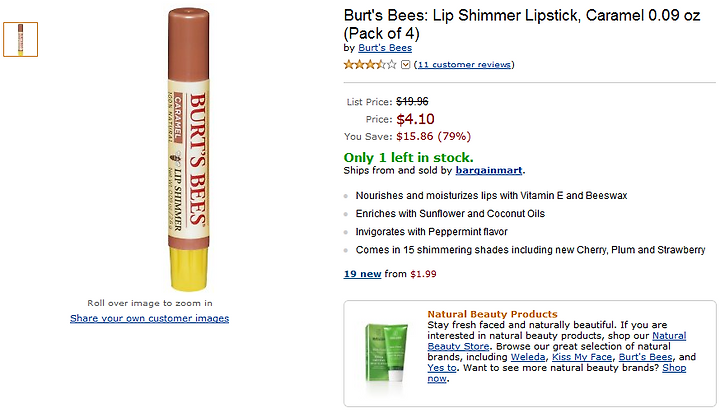The width and height of the screenshot is (720, 417).
Task: Click the star rating icon
Action: point(369,64)
